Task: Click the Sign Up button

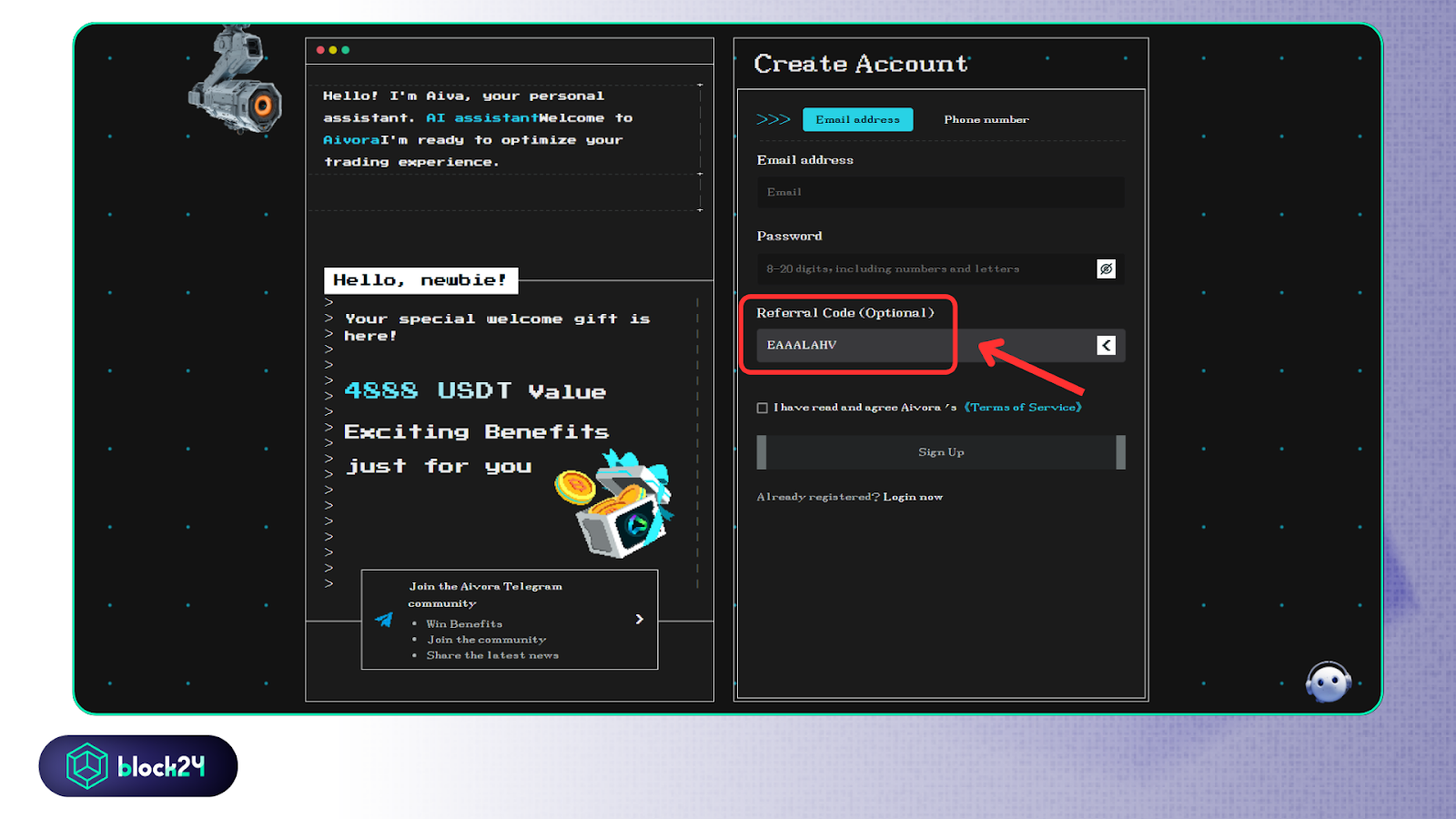Action: click(x=941, y=452)
